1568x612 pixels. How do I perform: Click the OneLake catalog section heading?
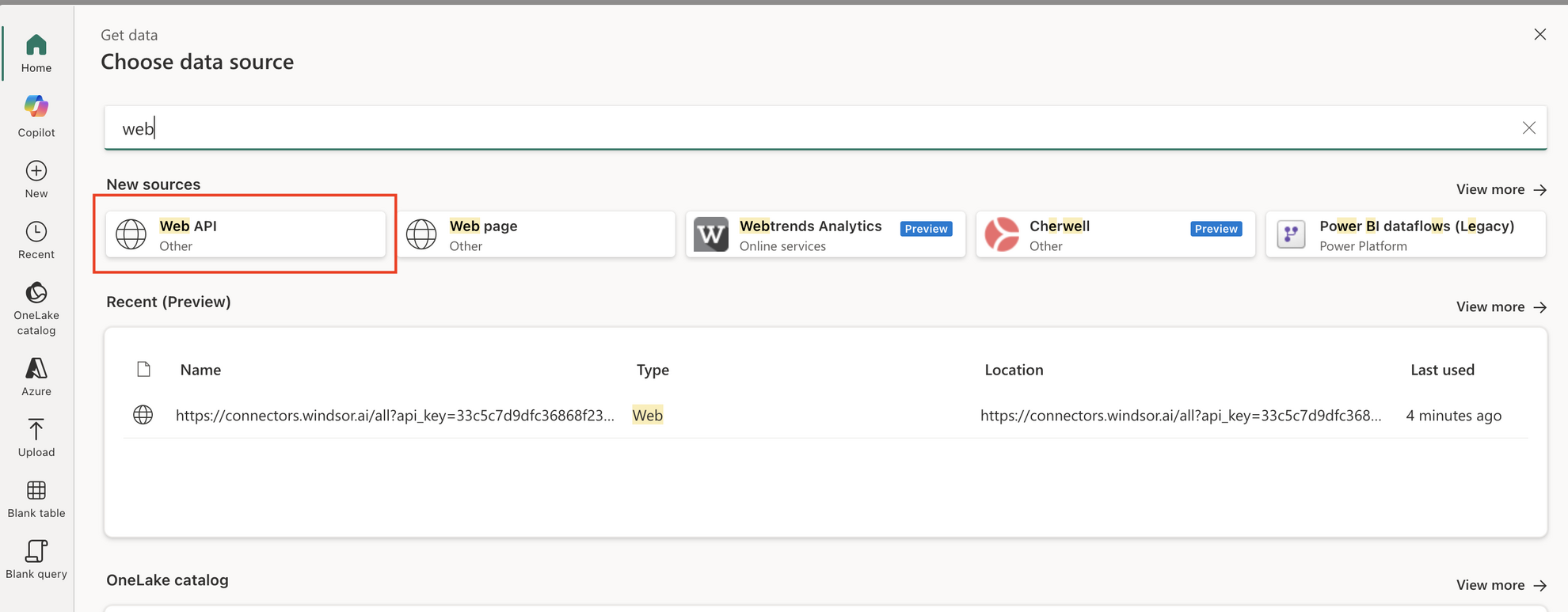point(167,580)
